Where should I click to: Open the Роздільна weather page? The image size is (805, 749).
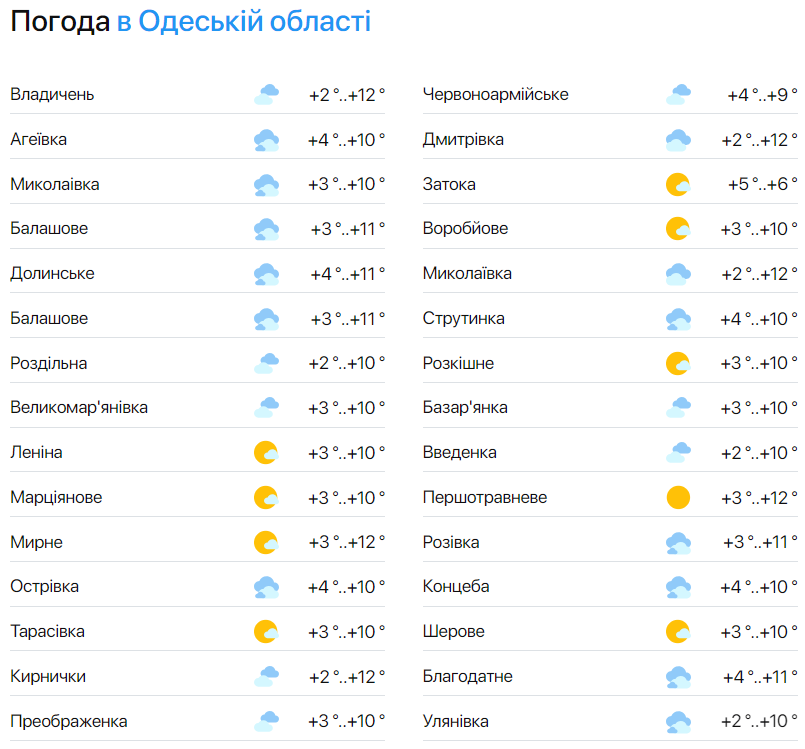(x=49, y=363)
